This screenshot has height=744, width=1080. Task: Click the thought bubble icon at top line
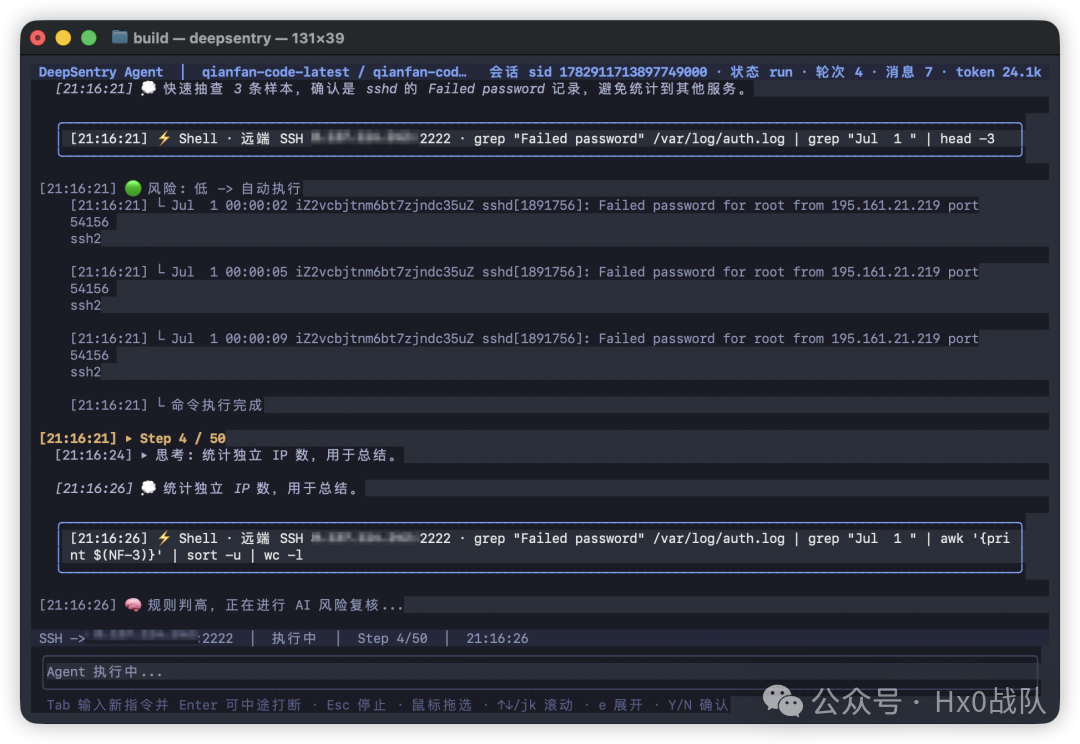click(148, 88)
